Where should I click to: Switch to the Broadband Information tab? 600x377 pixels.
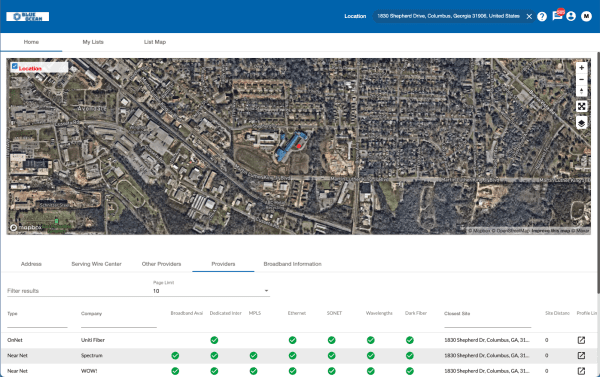[x=292, y=264]
